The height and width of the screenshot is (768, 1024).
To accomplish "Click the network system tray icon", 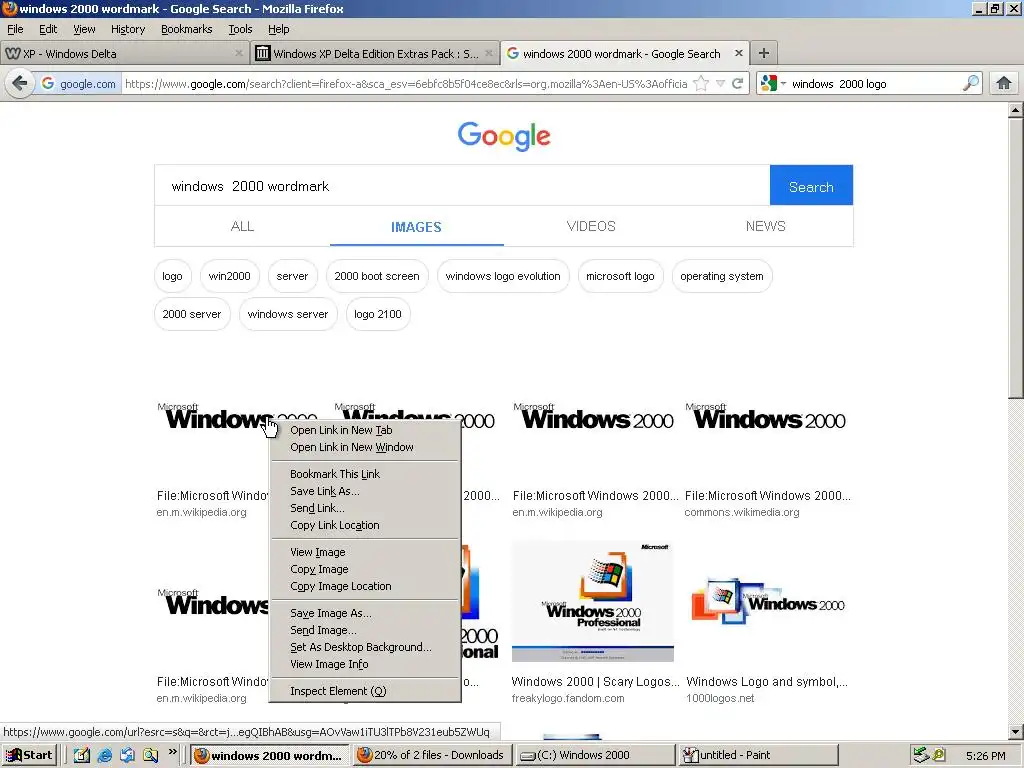I will point(921,755).
